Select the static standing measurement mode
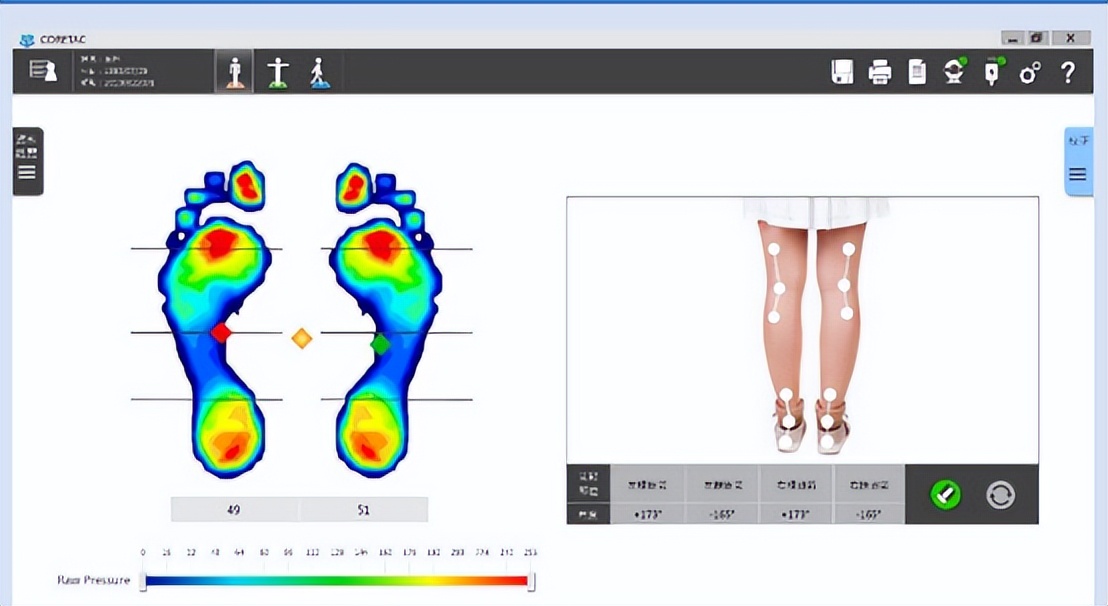This screenshot has height=606, width=1108. click(234, 71)
